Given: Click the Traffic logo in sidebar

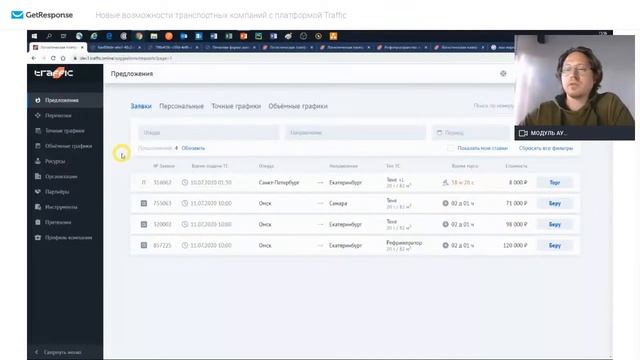Looking at the screenshot, I should coord(53,73).
